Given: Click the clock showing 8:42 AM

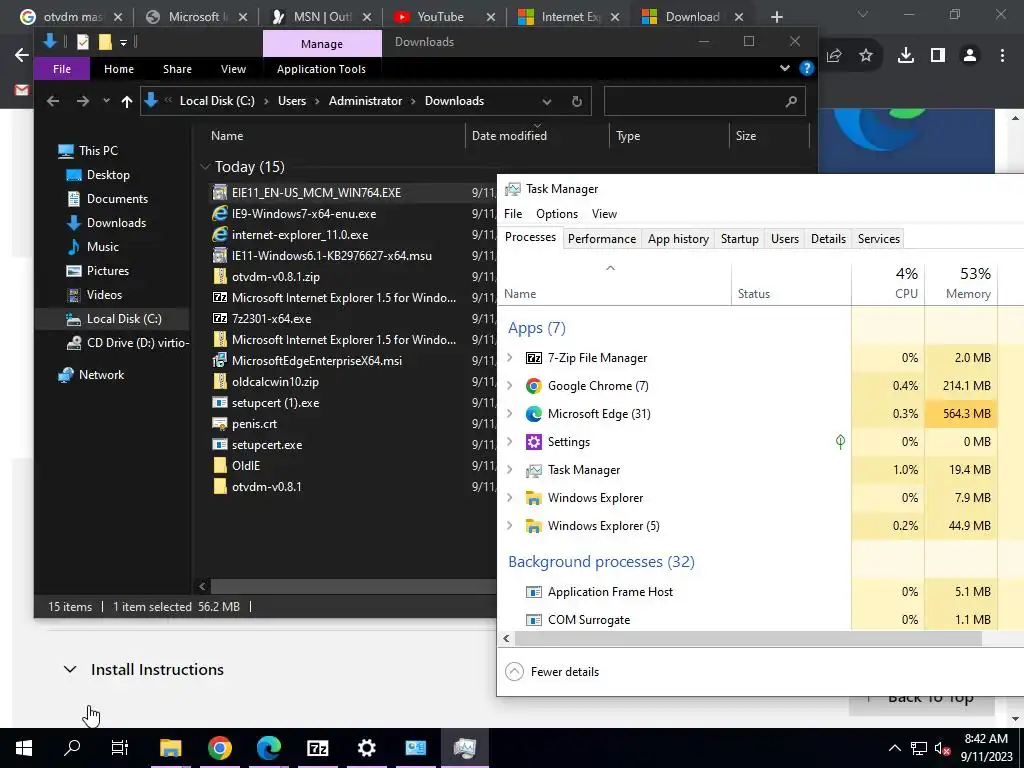Looking at the screenshot, I should tap(985, 739).
